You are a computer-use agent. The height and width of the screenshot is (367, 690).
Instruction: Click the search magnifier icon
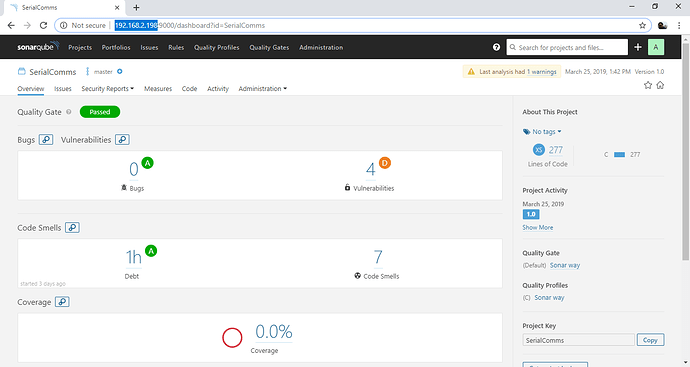click(513, 47)
